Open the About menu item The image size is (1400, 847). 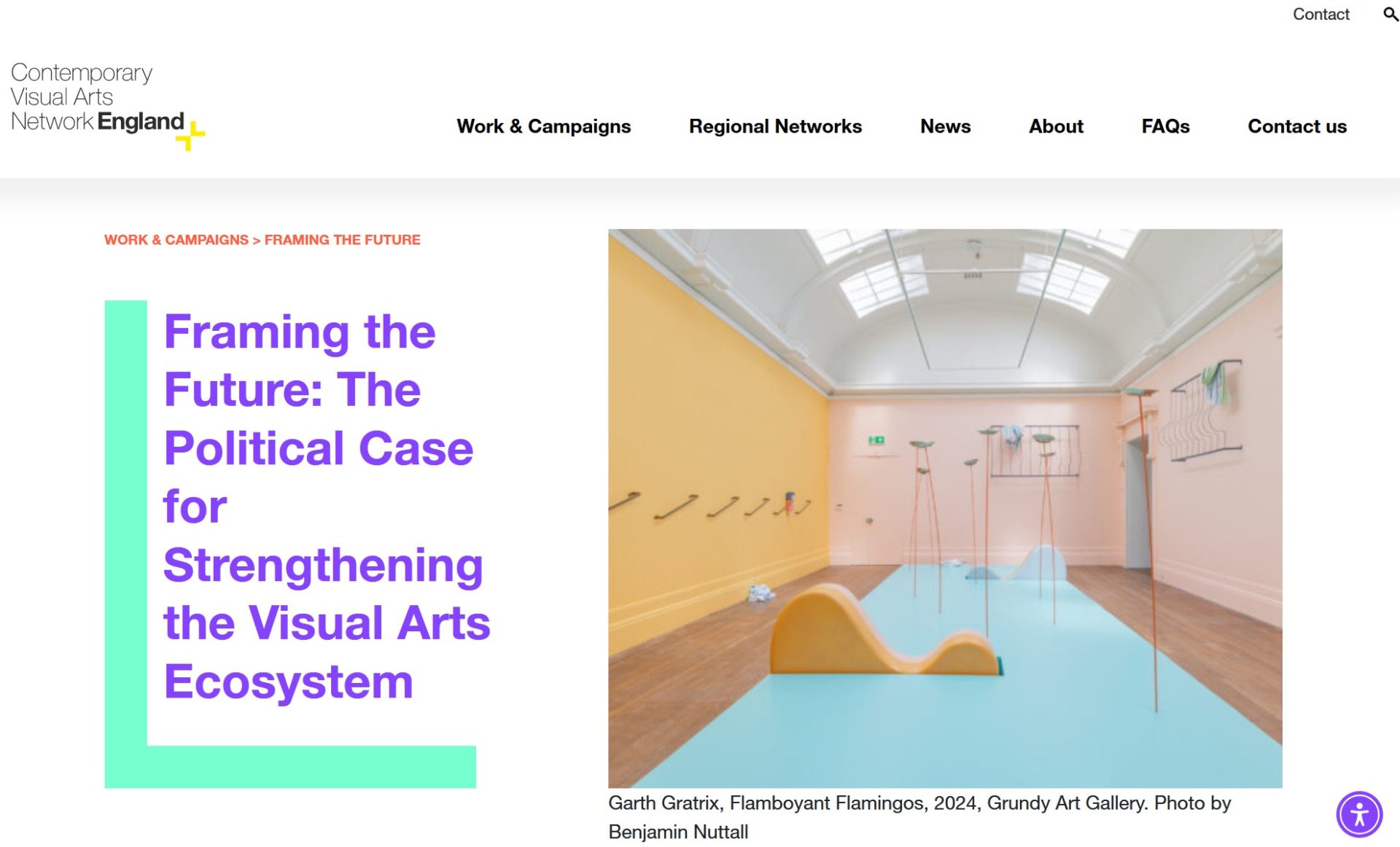tap(1055, 126)
